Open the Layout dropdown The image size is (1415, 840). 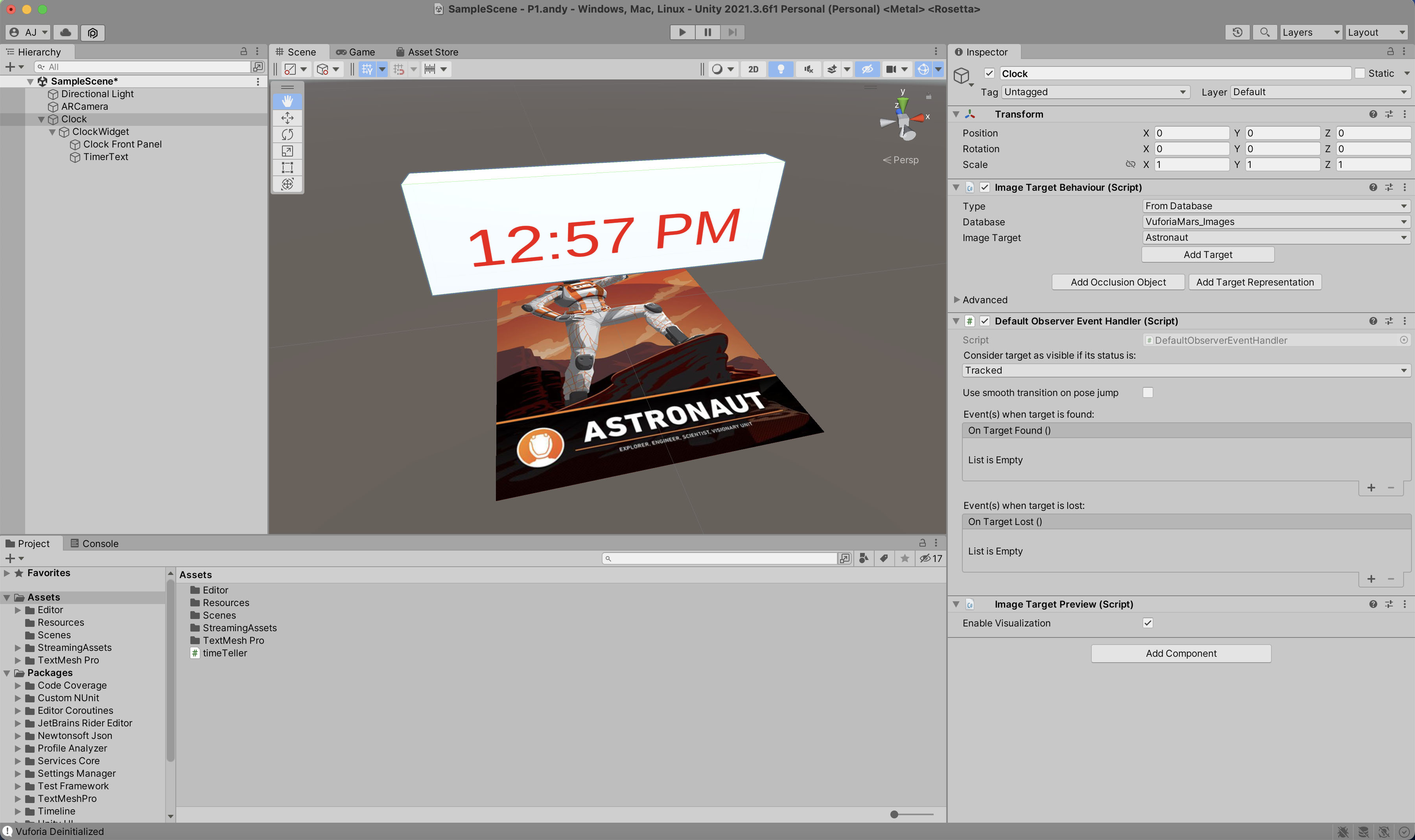pyautogui.click(x=1376, y=32)
